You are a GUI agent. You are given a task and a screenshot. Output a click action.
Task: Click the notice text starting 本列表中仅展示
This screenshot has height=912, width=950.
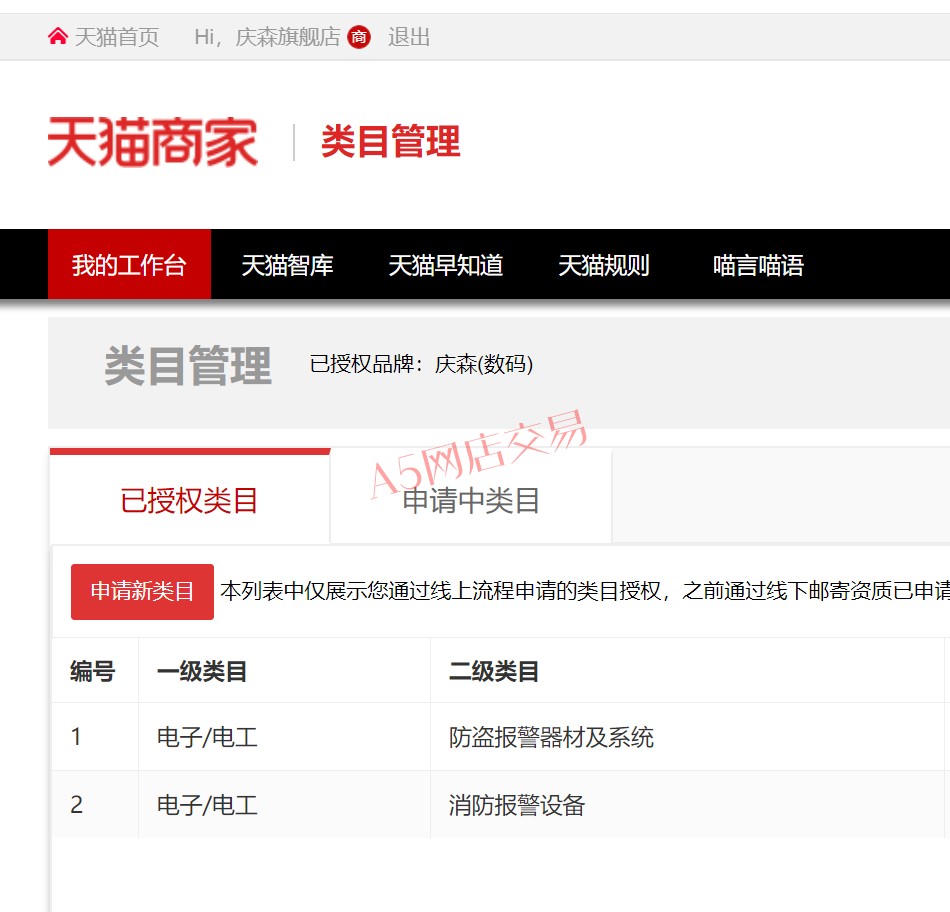tap(585, 591)
